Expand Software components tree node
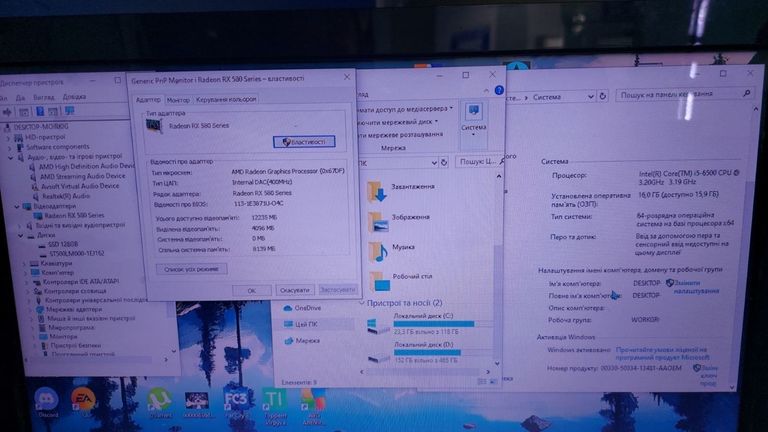The image size is (768, 432). pos(10,147)
